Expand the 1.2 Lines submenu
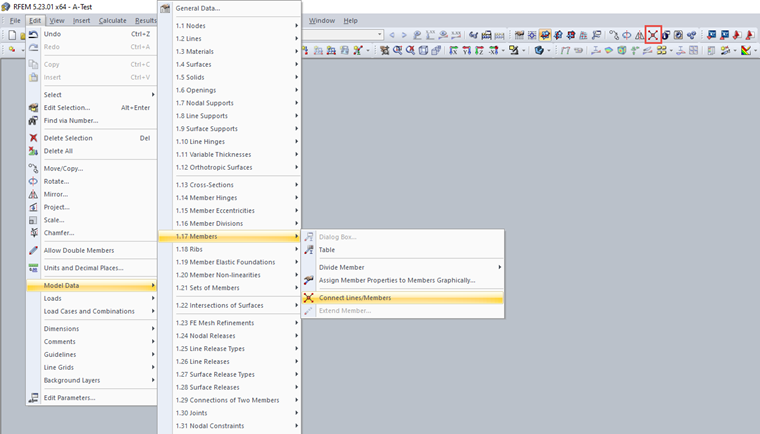Screen dimensions: 760x434 click(x=296, y=38)
